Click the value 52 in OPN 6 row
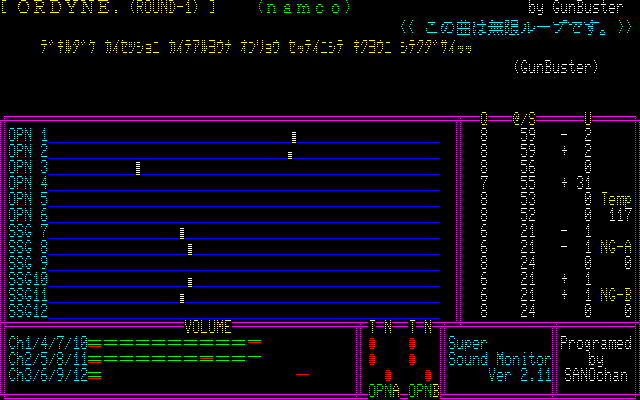This screenshot has height=400, width=640. point(528,215)
